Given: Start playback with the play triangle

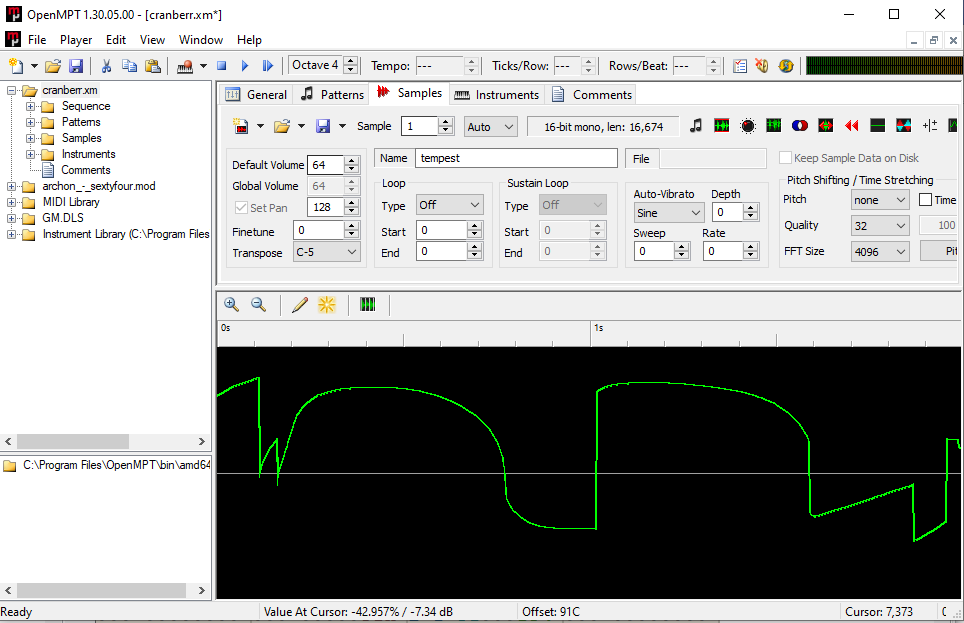Looking at the screenshot, I should point(245,65).
